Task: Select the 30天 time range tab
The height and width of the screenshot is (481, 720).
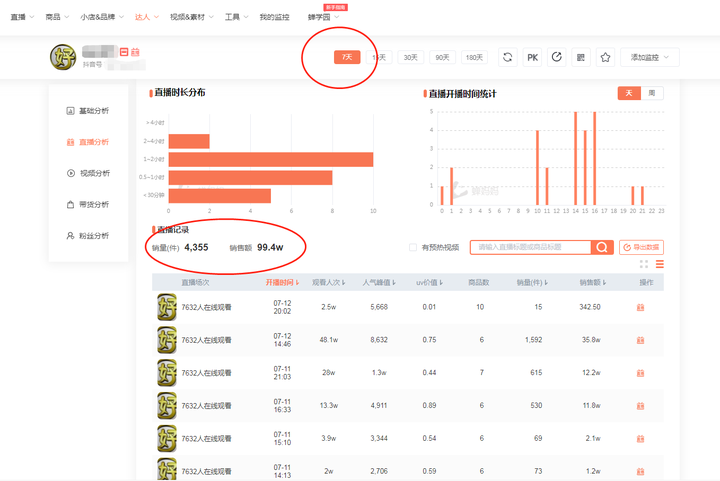Action: click(x=411, y=57)
